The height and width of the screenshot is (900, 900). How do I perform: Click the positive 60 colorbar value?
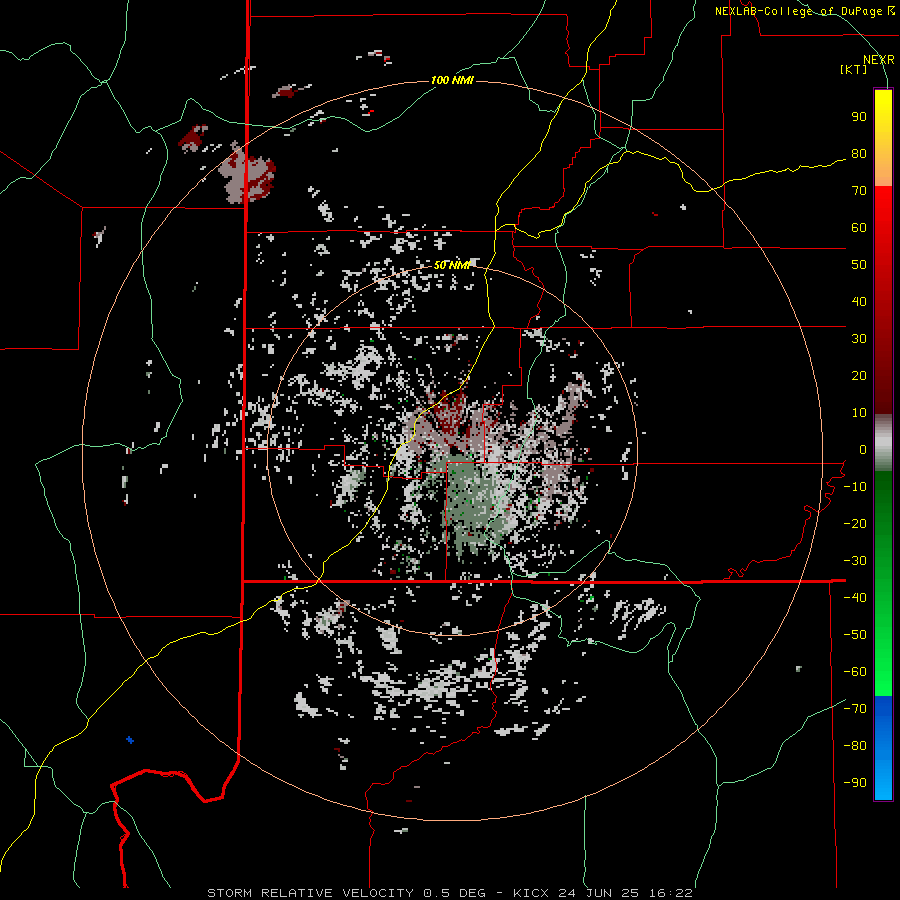pyautogui.click(x=859, y=227)
